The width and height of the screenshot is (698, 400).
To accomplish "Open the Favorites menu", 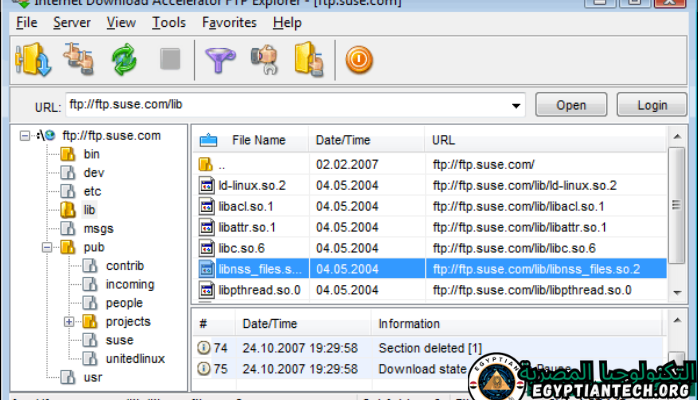I will pos(228,22).
